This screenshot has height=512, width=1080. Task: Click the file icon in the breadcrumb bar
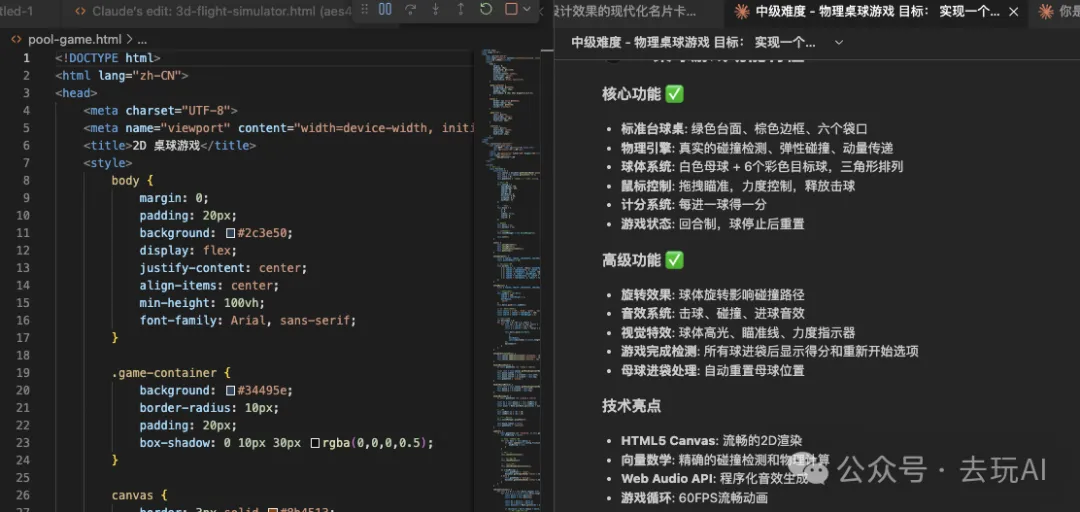click(17, 40)
